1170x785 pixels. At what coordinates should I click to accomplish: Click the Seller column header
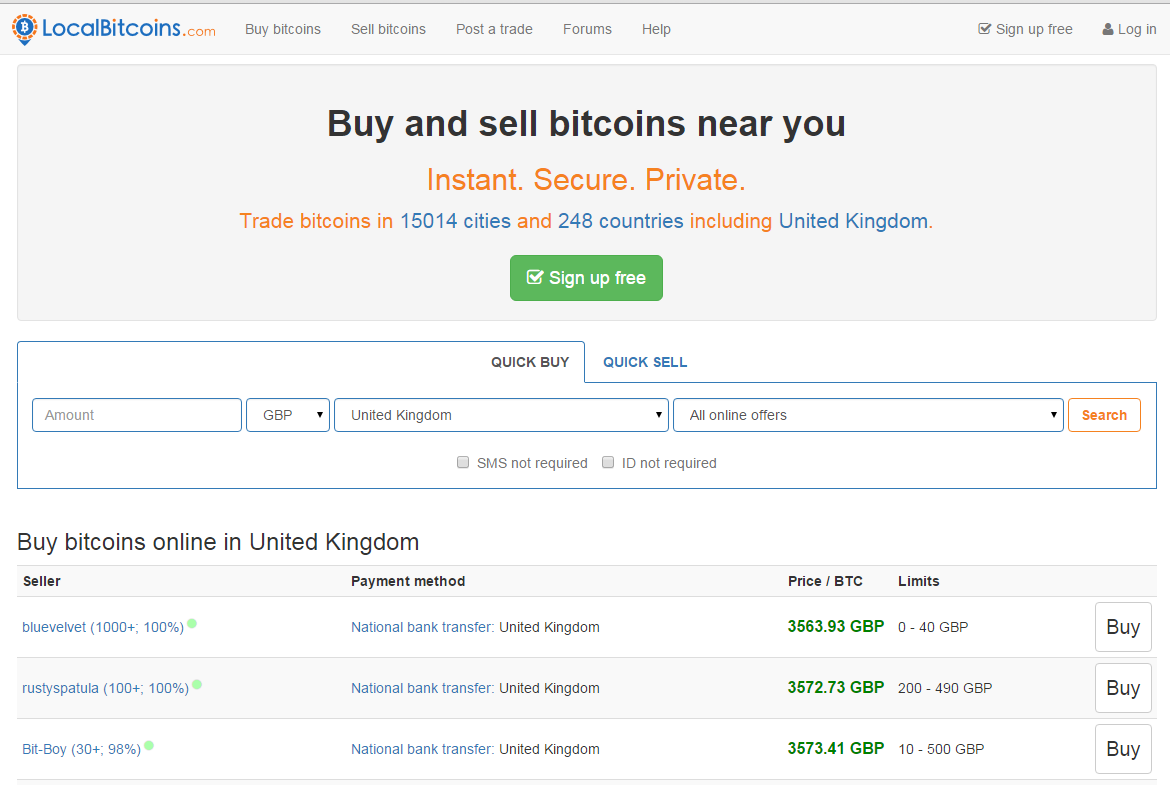point(42,581)
